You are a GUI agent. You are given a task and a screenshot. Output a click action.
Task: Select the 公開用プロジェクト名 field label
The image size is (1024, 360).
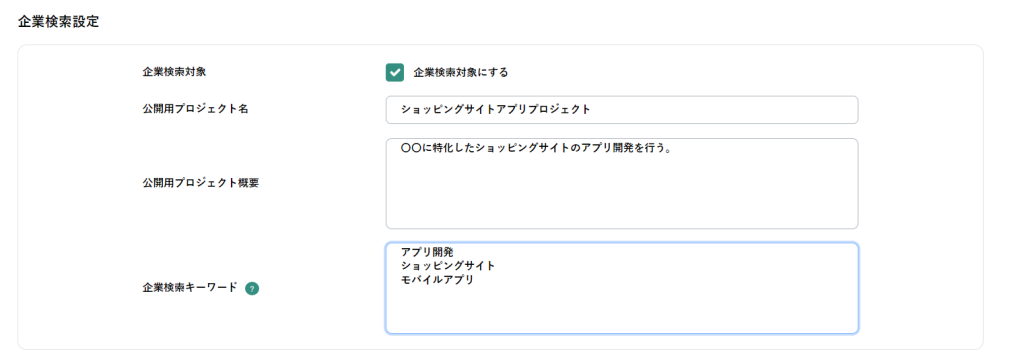[195, 109]
